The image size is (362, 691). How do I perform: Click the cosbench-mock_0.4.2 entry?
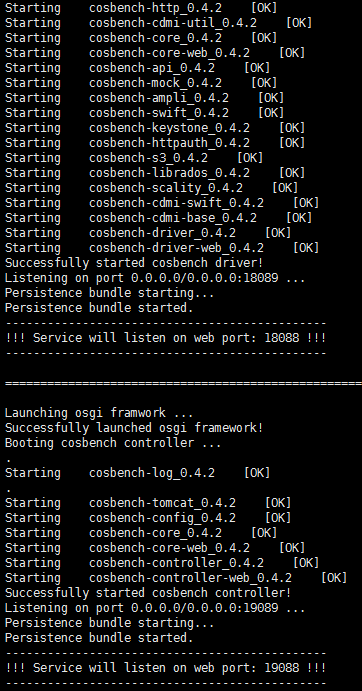(x=155, y=83)
